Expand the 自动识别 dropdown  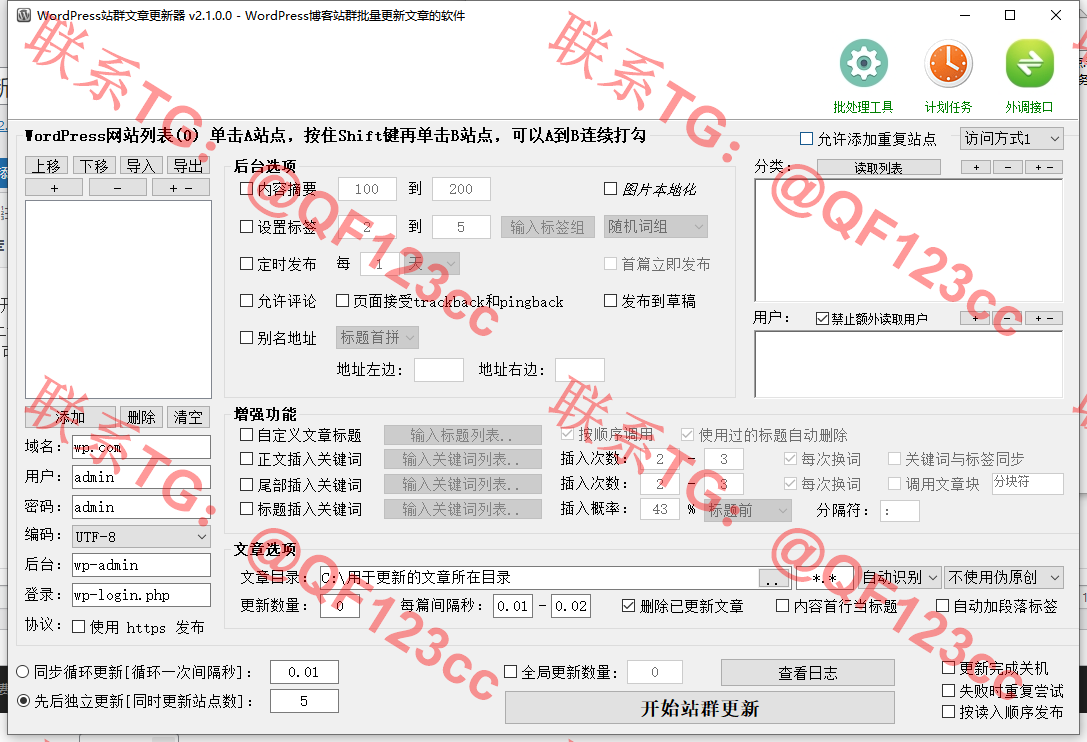[x=900, y=578]
